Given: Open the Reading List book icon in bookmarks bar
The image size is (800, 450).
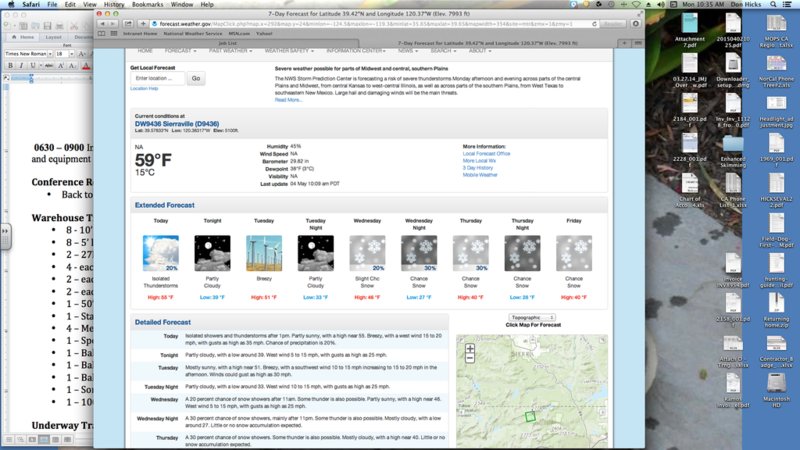Looking at the screenshot, I should [x=102, y=34].
